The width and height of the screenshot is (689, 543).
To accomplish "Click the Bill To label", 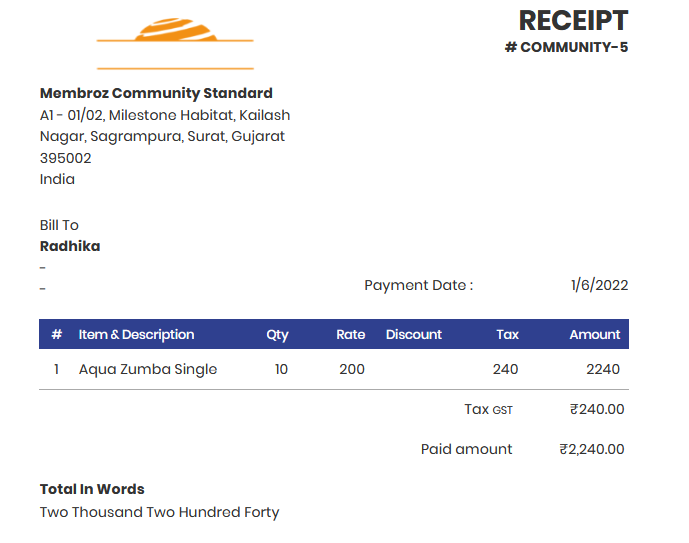I will [59, 225].
